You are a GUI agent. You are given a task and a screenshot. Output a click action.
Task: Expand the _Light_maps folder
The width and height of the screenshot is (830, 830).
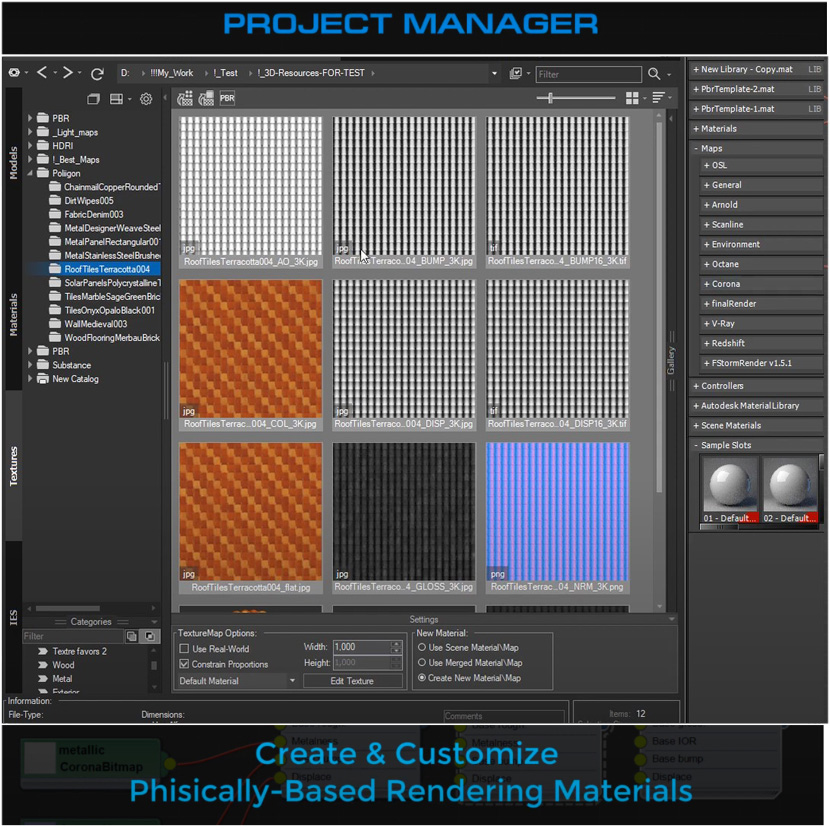coord(30,132)
